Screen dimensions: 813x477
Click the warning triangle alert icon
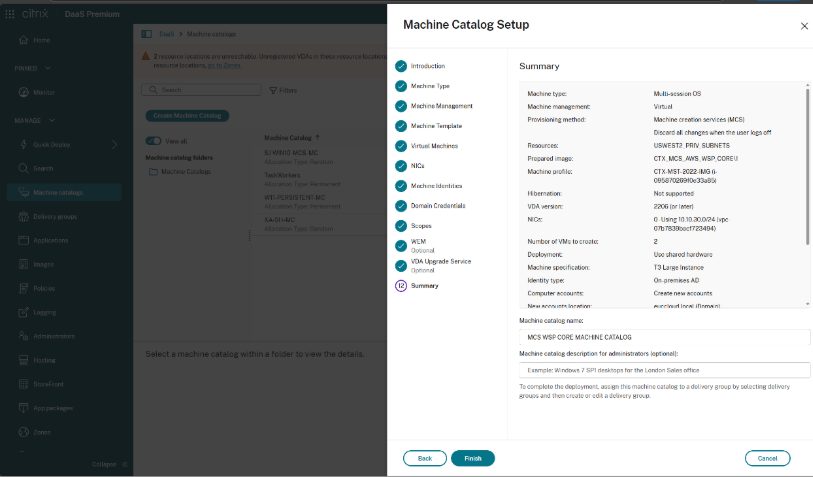pos(146,56)
